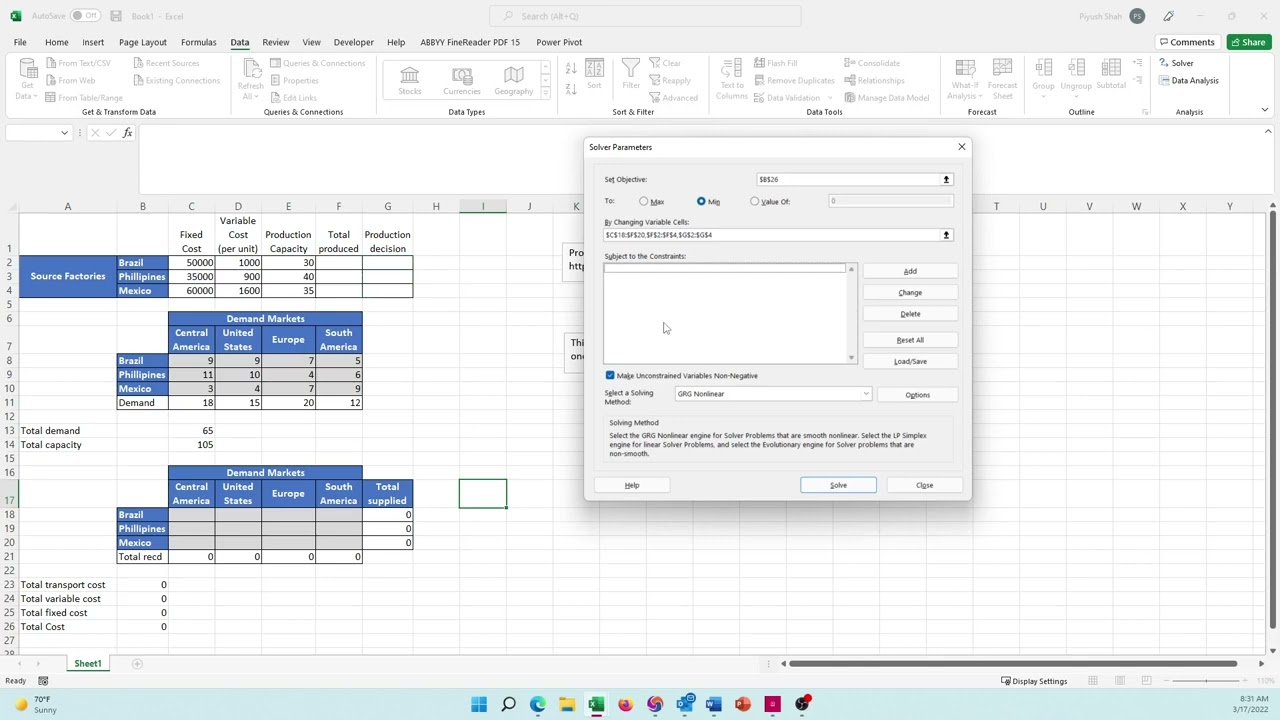Viewport: 1280px width, 720px height.
Task: Switch to the Insert tab
Action: click(x=93, y=42)
